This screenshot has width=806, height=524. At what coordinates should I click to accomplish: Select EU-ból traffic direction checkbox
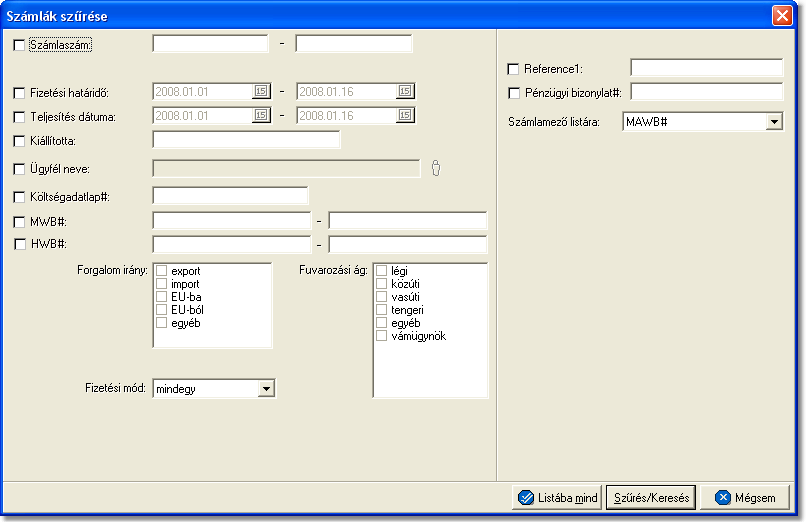[162, 310]
